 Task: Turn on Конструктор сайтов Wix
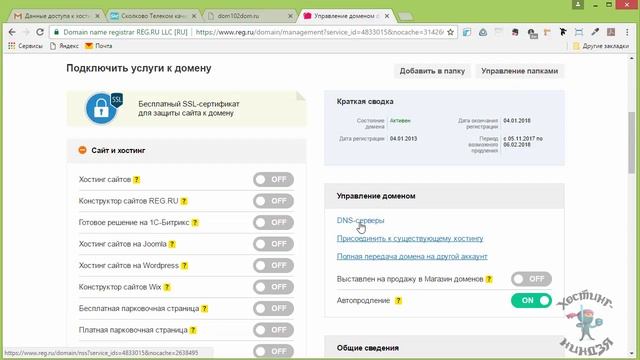[x=273, y=287]
